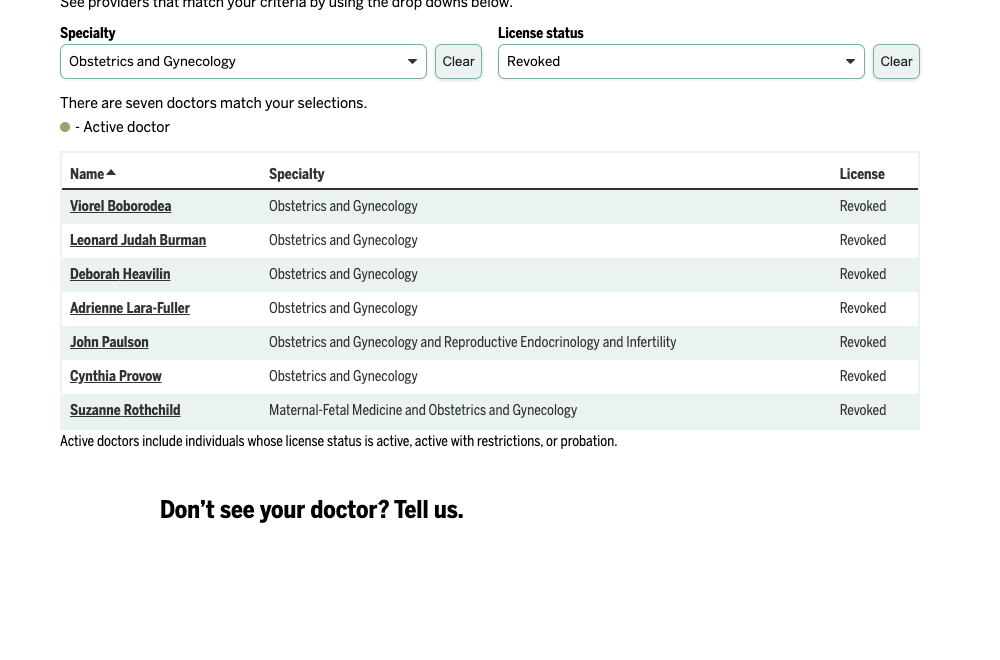1000x660 pixels.
Task: Open the Specialty dropdown
Action: 243,62
